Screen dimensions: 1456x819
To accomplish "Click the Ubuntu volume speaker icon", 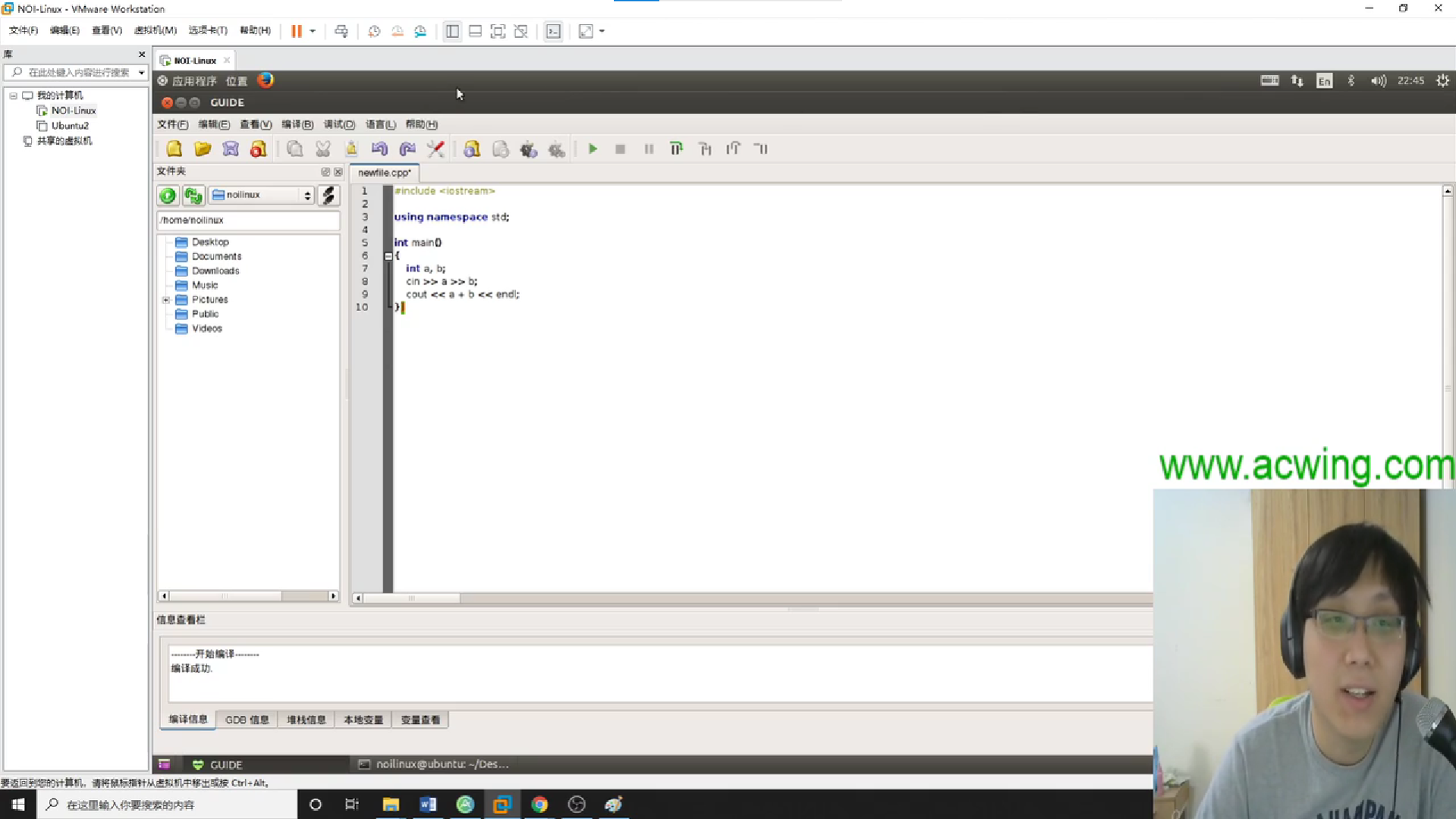I will (x=1378, y=80).
